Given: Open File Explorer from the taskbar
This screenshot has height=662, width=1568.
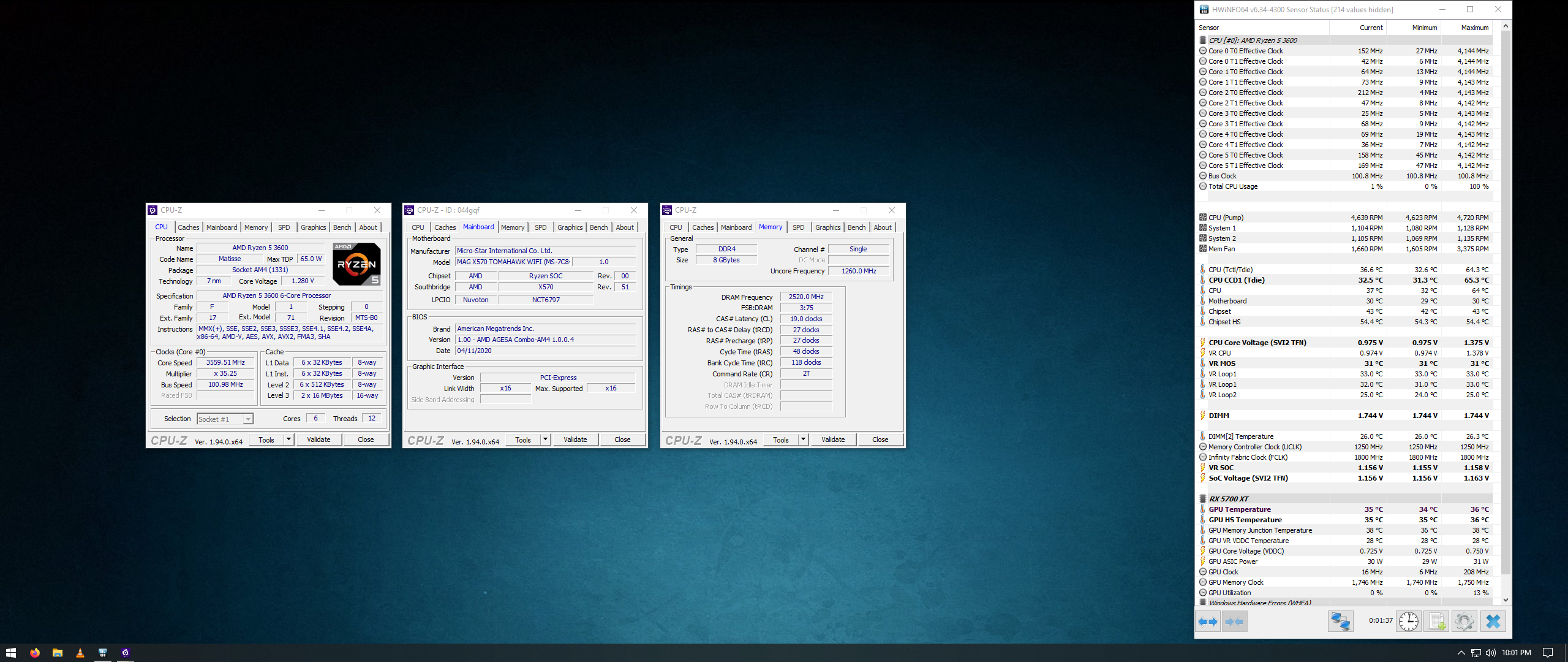Looking at the screenshot, I should pos(58,653).
